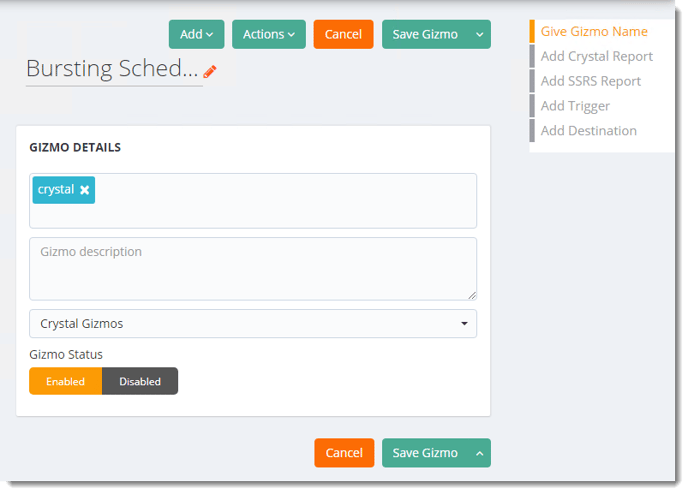This screenshot has height=494, width=688.
Task: Click the top Save Gizmo button
Action: pyautogui.click(x=425, y=34)
